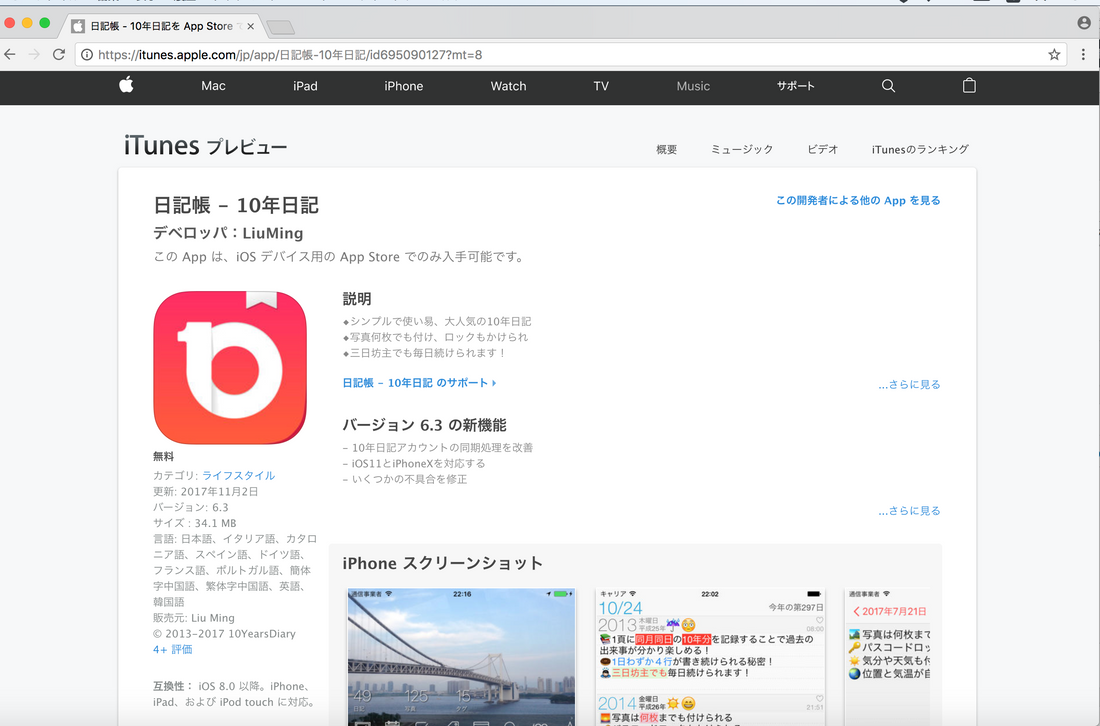Click the address bar URL field
The height and width of the screenshot is (726, 1100).
(568, 55)
